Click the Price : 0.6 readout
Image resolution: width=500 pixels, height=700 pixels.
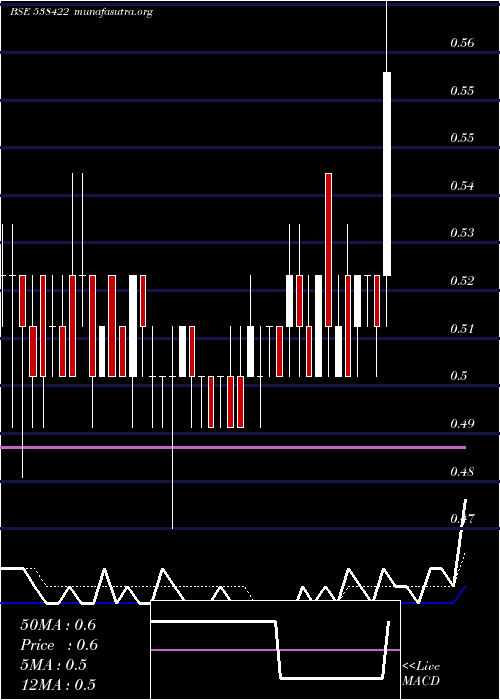(x=59, y=645)
